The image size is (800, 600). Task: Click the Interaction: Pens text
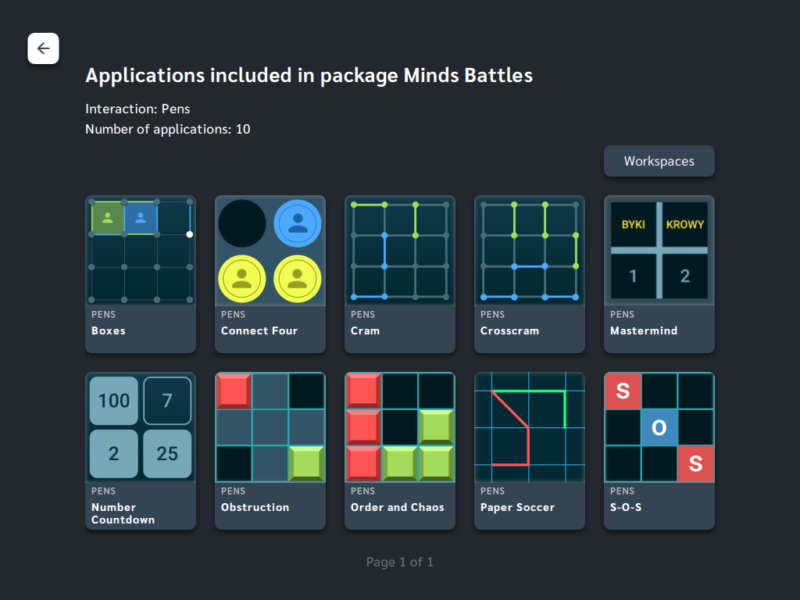click(138, 109)
